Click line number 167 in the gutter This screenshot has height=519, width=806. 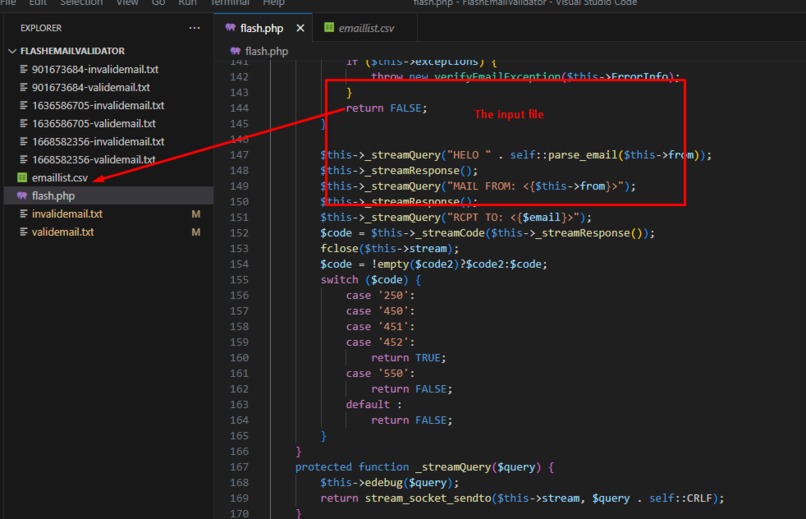[x=239, y=467]
